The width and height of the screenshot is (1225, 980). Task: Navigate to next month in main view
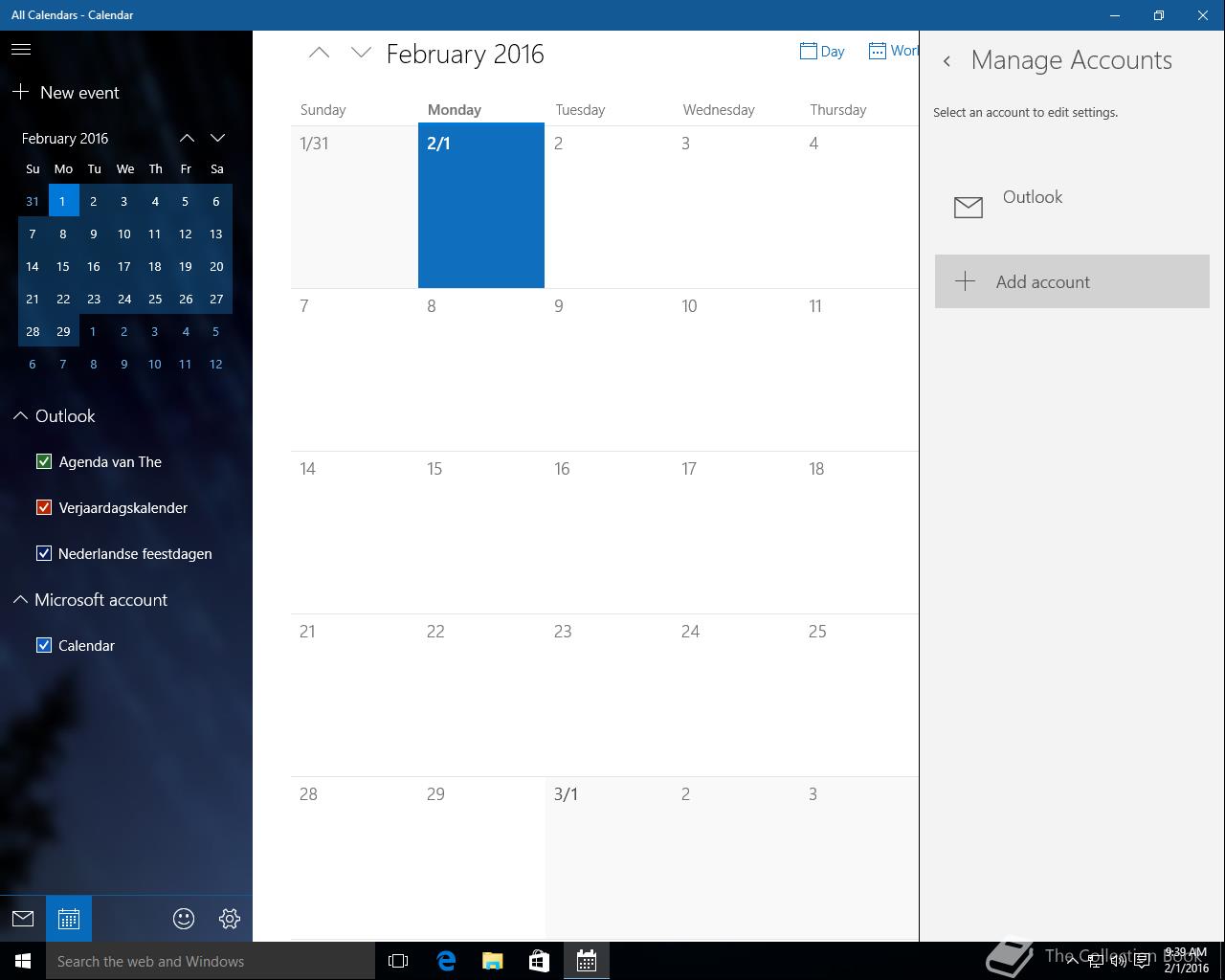(x=361, y=54)
